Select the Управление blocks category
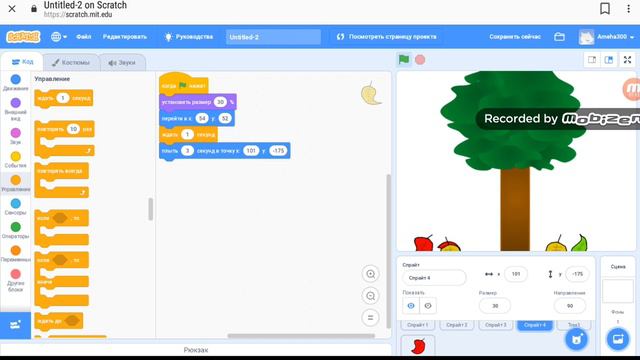 16,183
